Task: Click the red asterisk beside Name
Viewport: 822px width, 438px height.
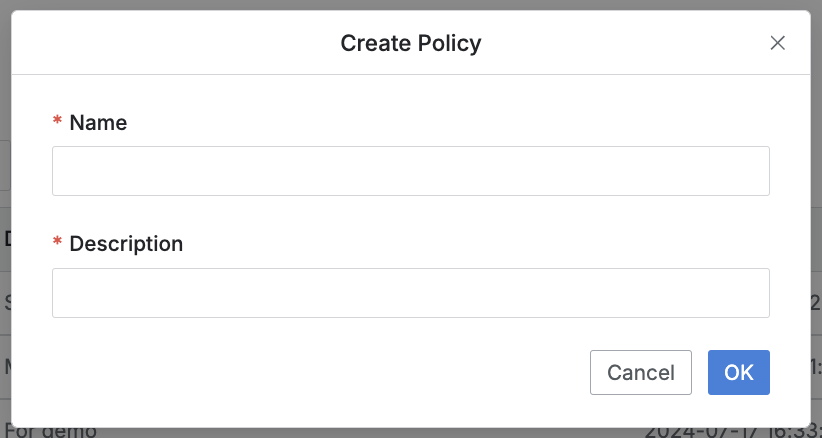Action: tap(57, 124)
